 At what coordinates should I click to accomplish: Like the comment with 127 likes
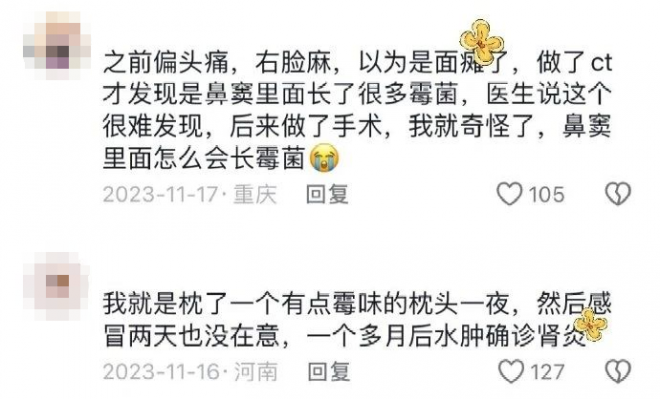tap(511, 371)
